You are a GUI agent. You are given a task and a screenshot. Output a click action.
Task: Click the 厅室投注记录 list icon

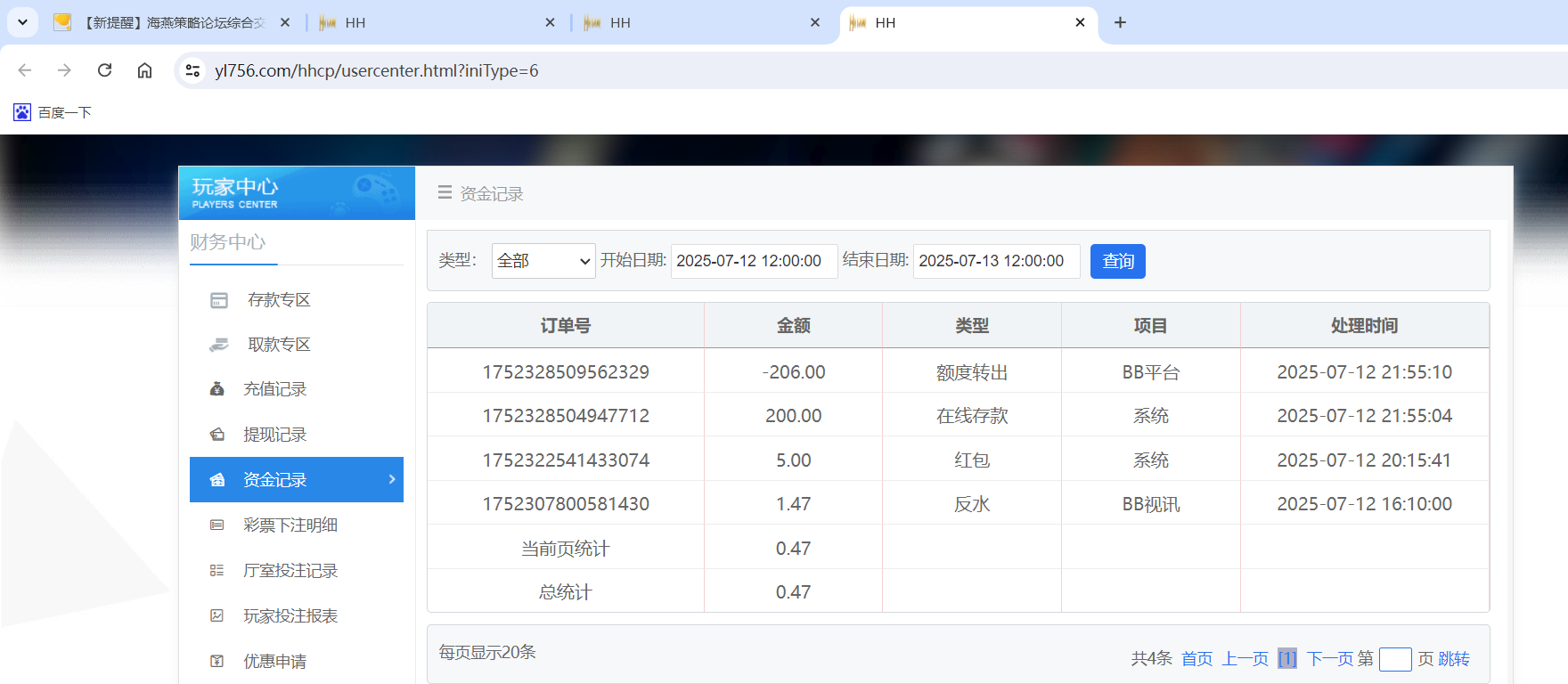point(216,571)
